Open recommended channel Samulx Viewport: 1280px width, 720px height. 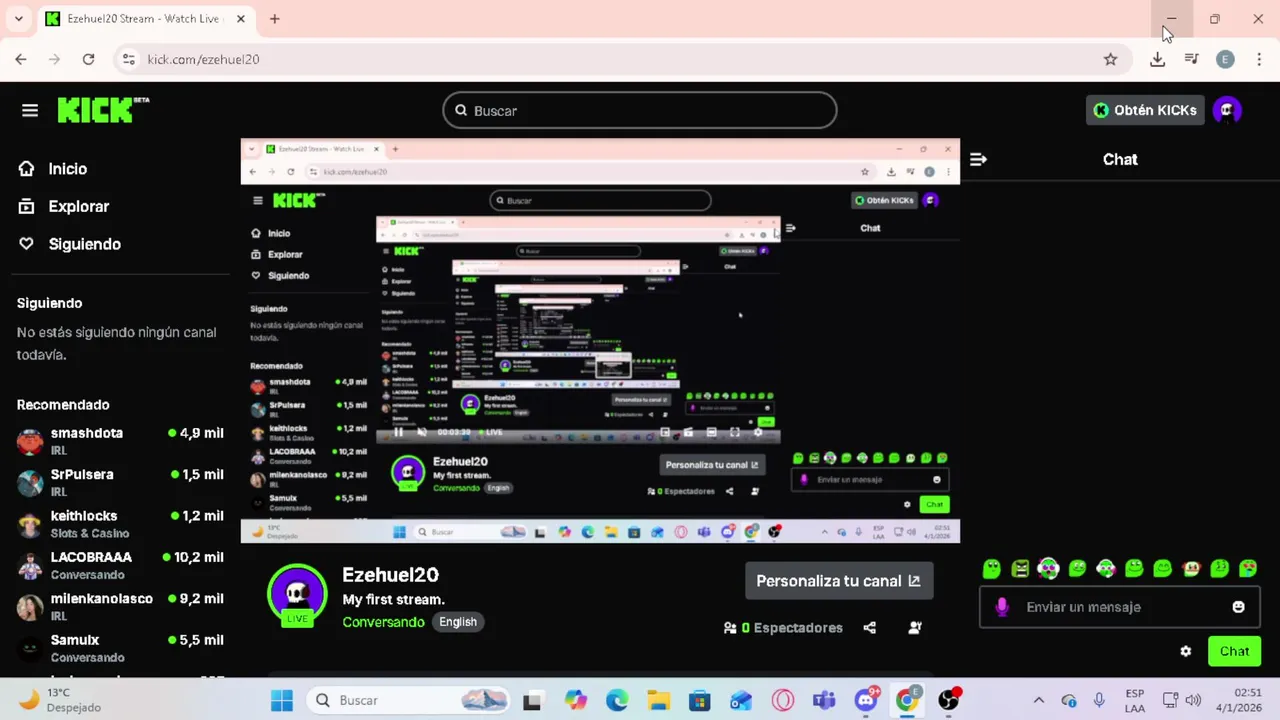coord(120,648)
